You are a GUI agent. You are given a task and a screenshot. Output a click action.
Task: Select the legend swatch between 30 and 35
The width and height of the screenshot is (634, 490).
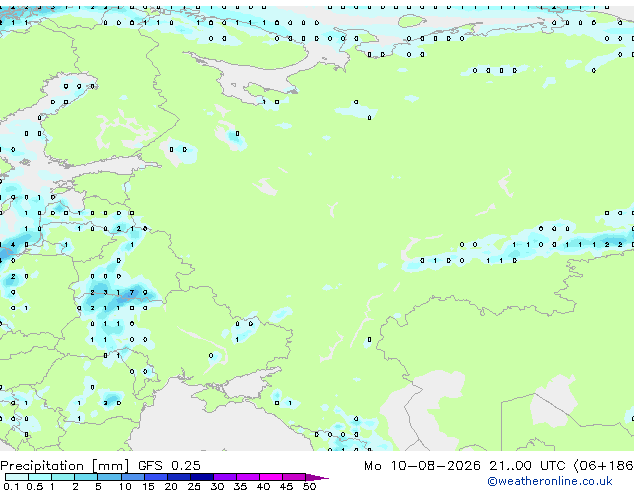225,477
